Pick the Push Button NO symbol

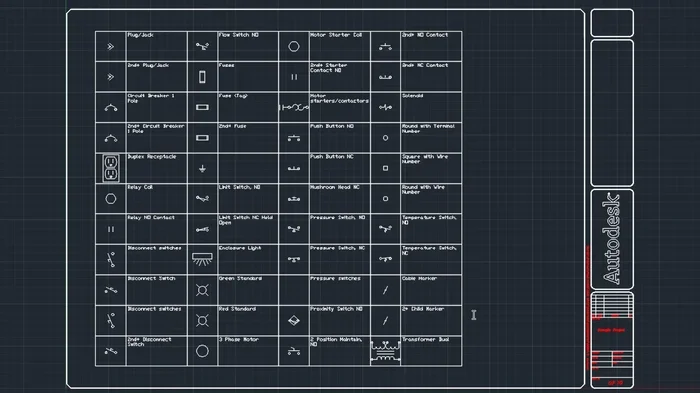point(294,138)
